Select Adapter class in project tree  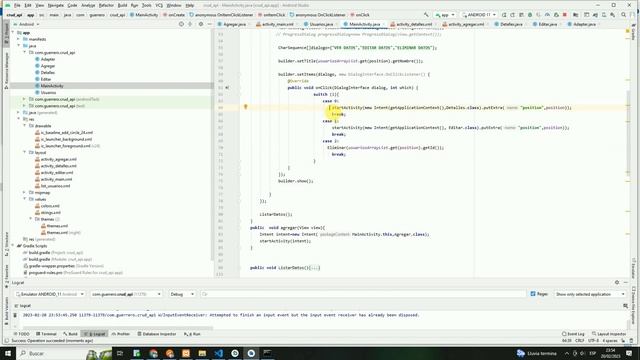point(48,59)
